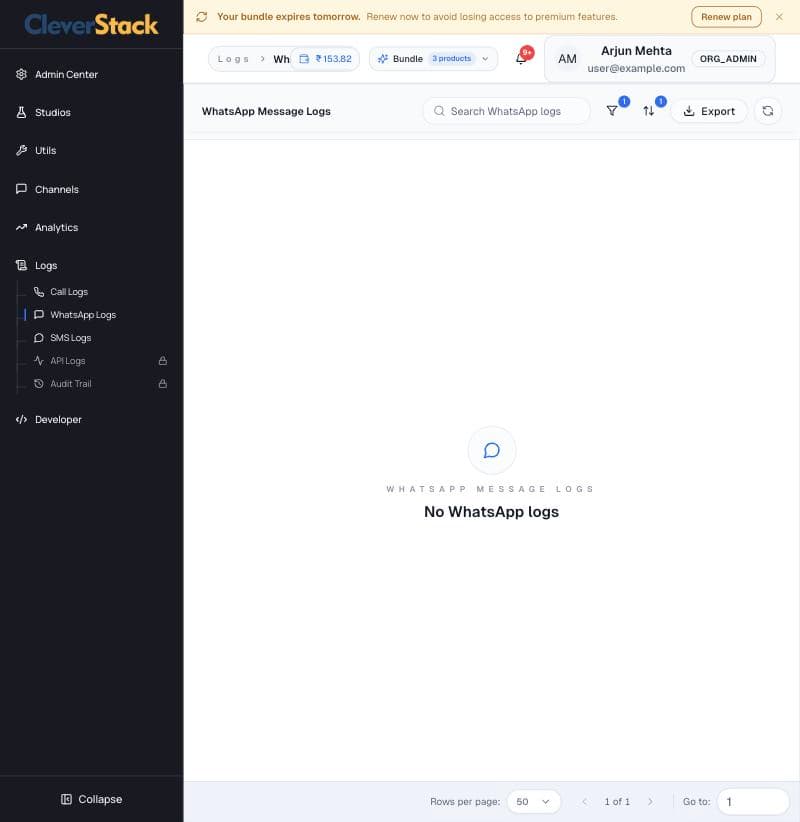Refresh the WhatsApp logs list
The image size is (800, 822).
point(767,111)
